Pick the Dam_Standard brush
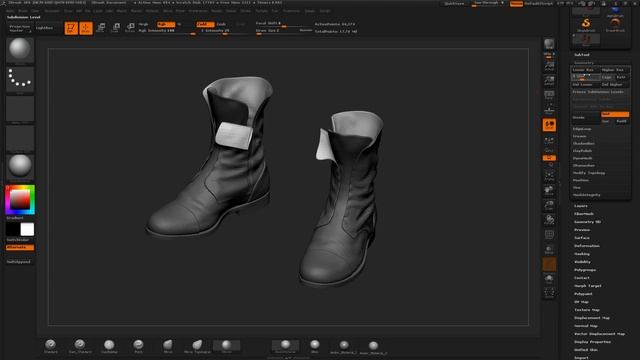This screenshot has width=640, height=360. pyautogui.click(x=80, y=346)
